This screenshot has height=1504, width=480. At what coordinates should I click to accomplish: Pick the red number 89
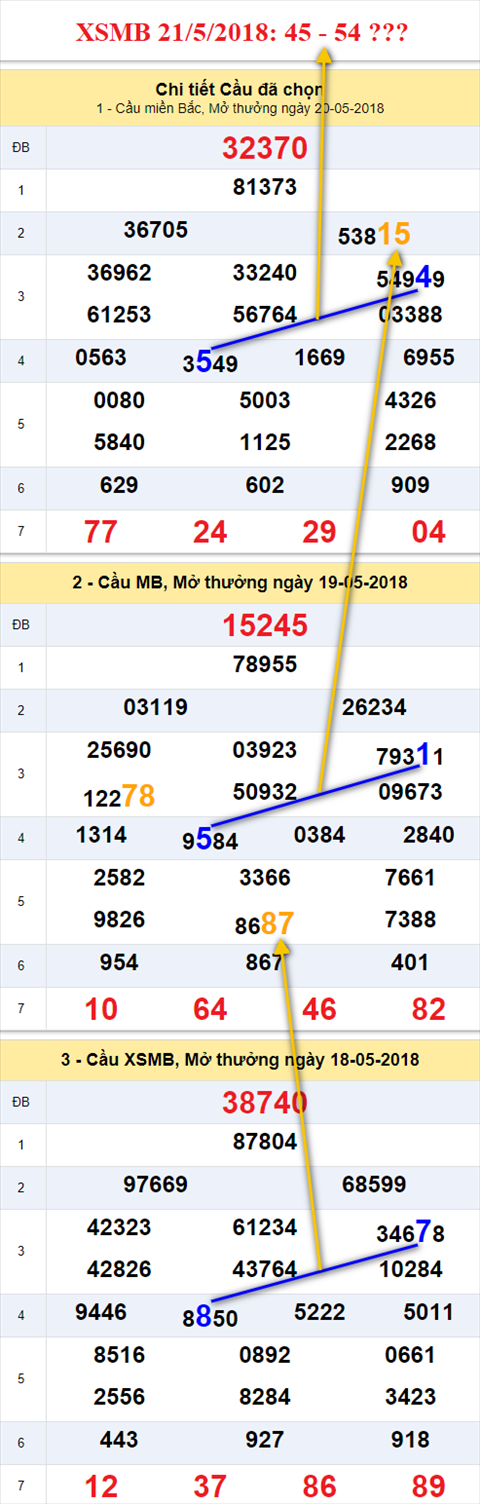pyautogui.click(x=428, y=1485)
